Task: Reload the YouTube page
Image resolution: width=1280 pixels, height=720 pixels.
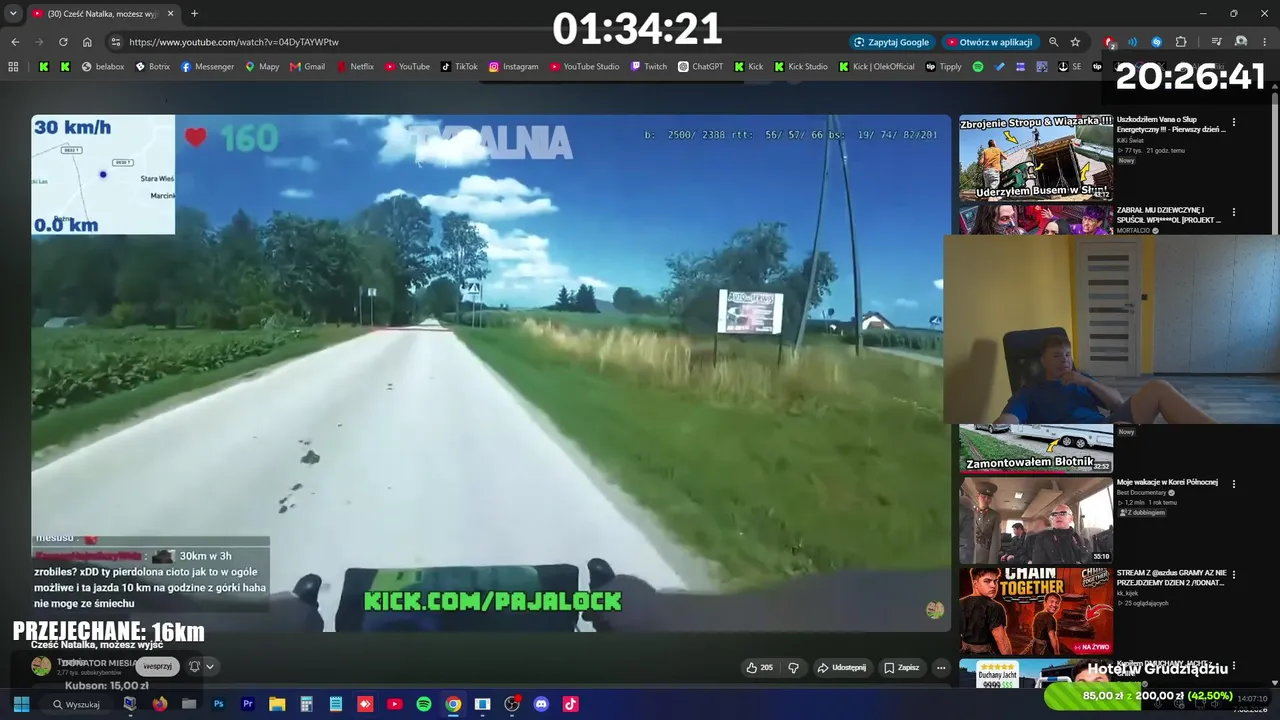Action: point(63,42)
